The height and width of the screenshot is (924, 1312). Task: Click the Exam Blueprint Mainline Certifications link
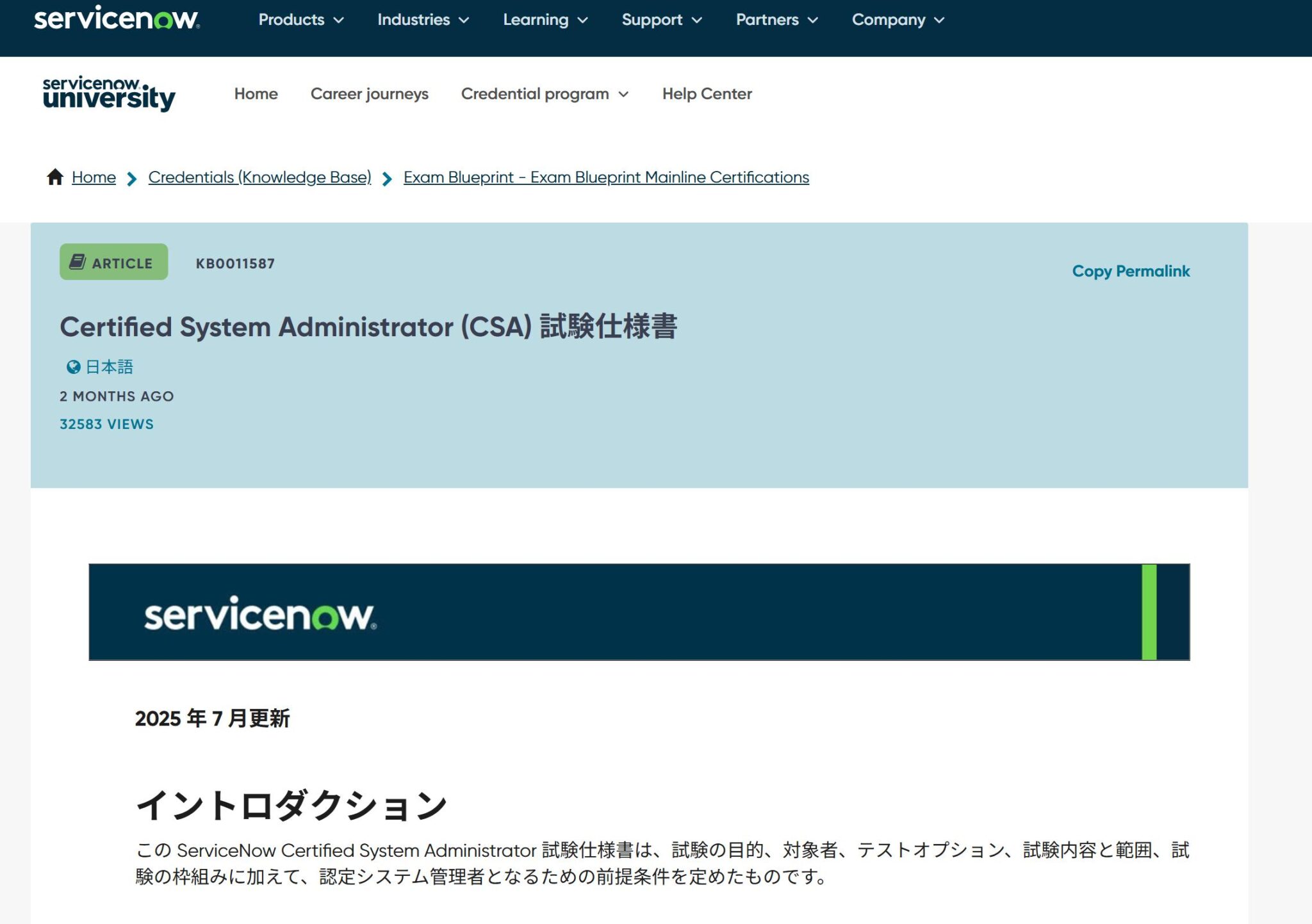tap(605, 177)
